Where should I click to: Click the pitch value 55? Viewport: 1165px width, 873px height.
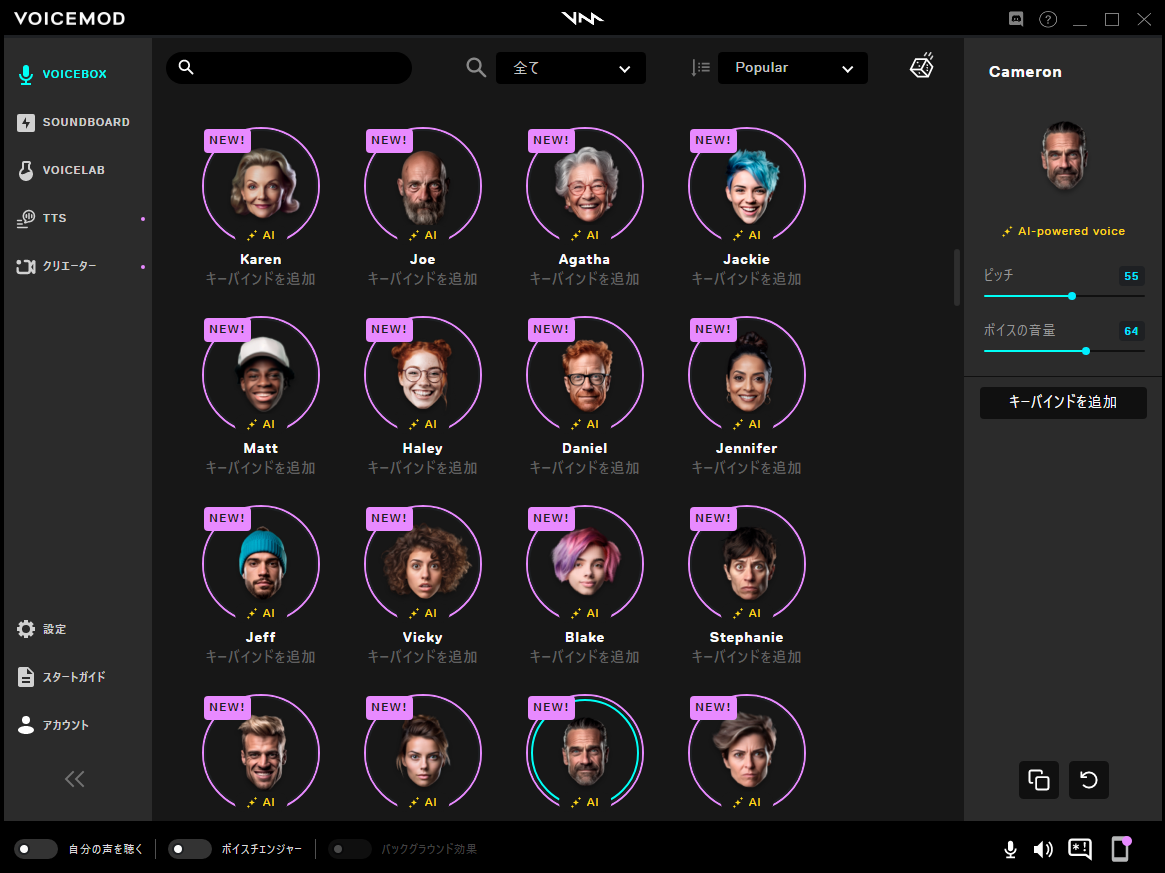1131,276
